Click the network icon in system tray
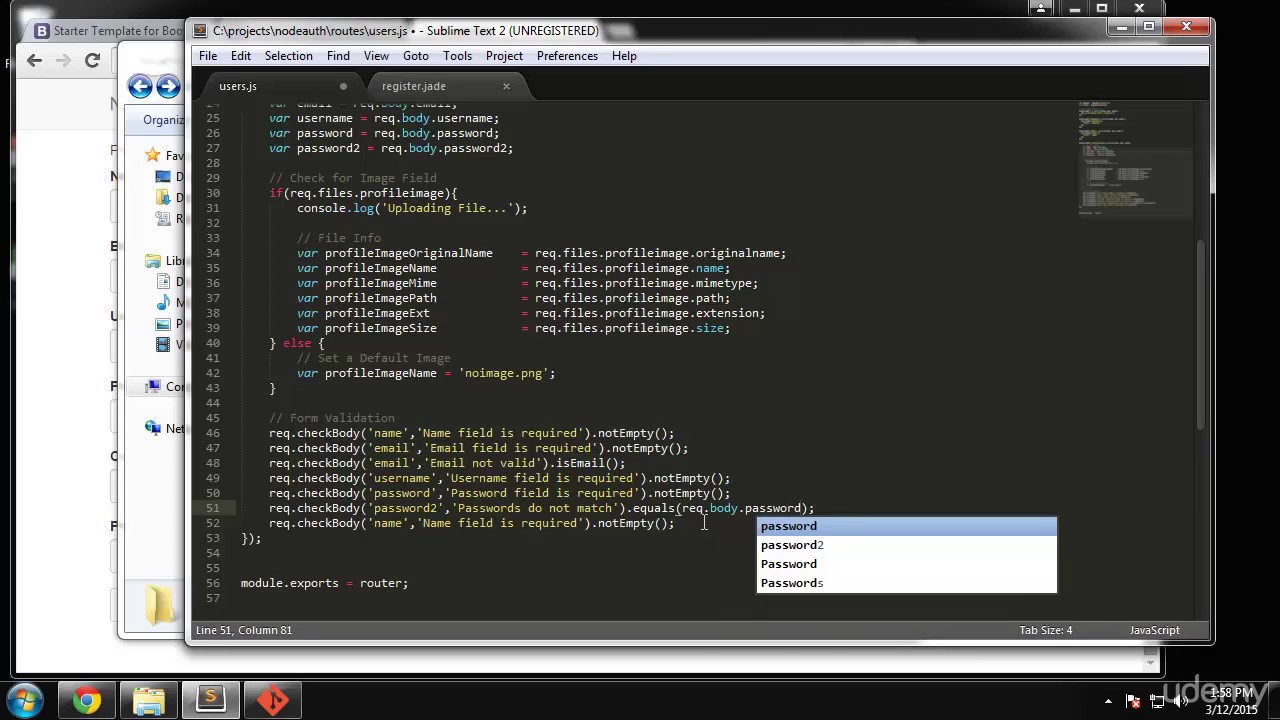This screenshot has height=720, width=1280. pyautogui.click(x=1156, y=701)
